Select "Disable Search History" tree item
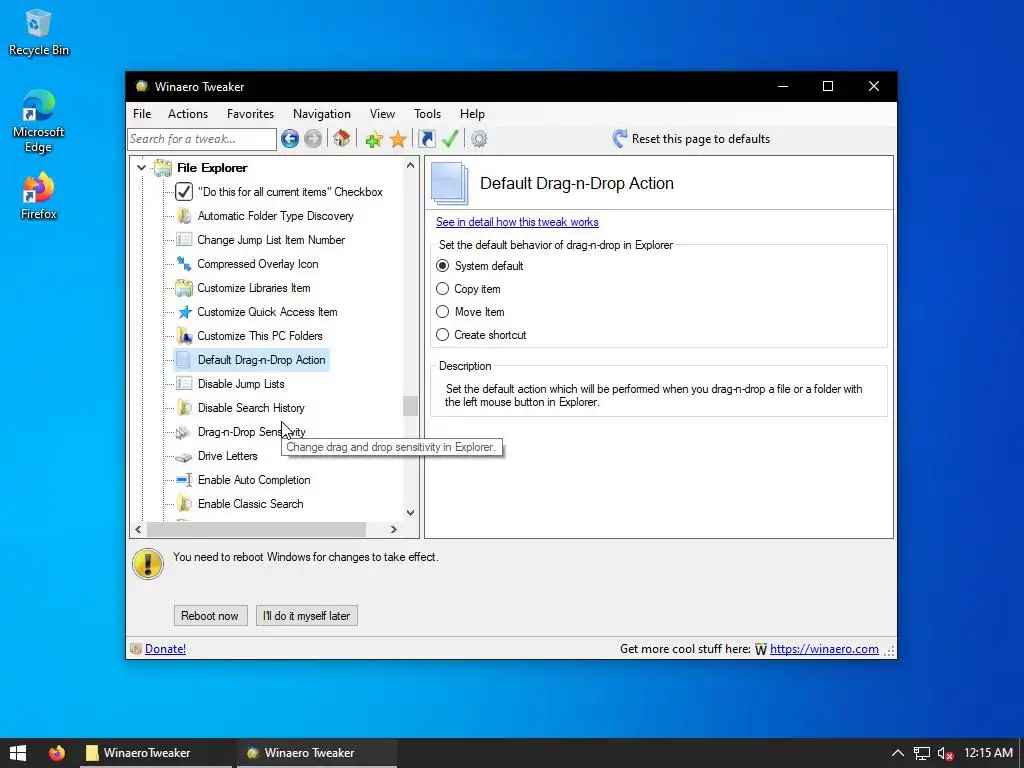 coord(251,408)
